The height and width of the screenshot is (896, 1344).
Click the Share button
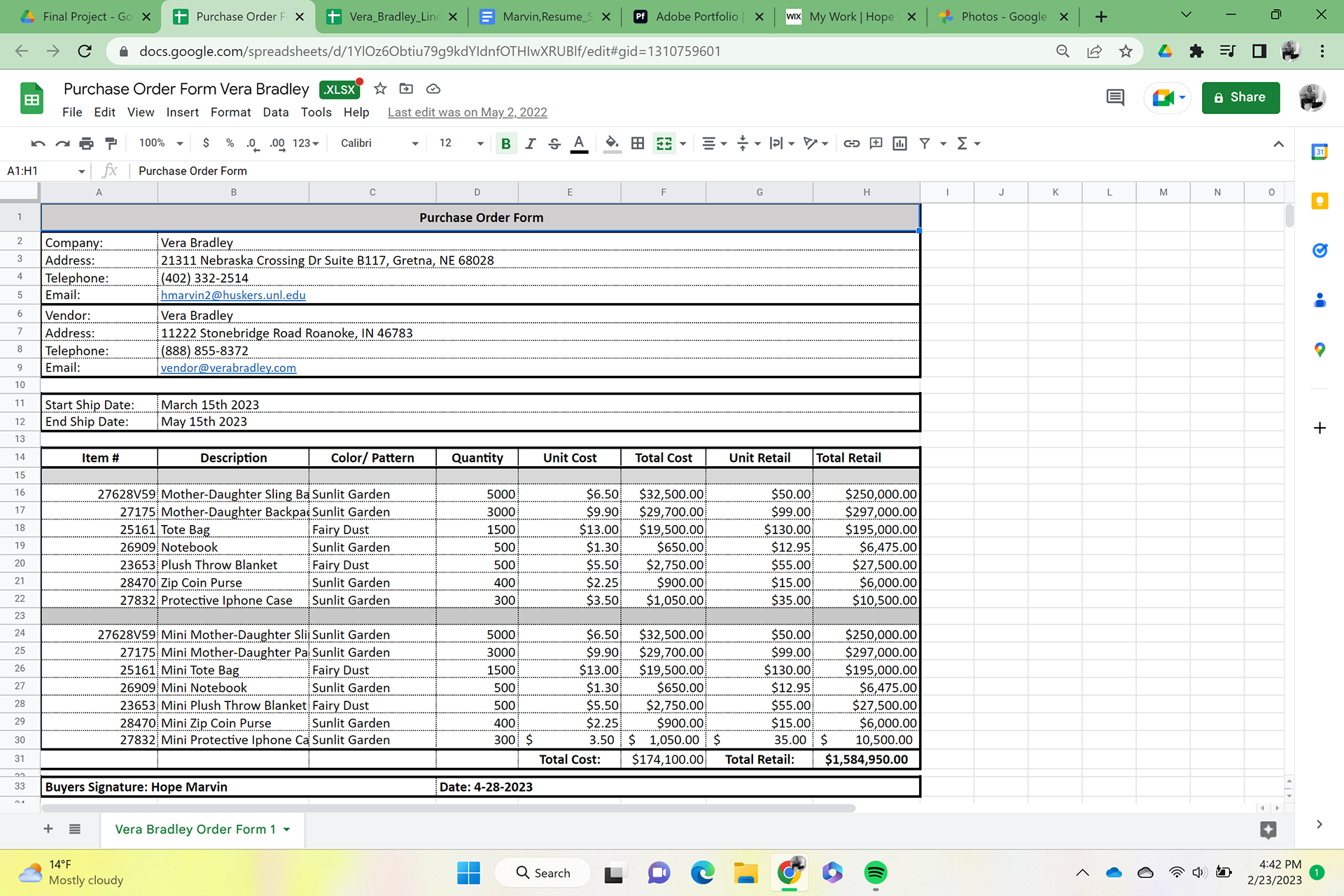1240,97
